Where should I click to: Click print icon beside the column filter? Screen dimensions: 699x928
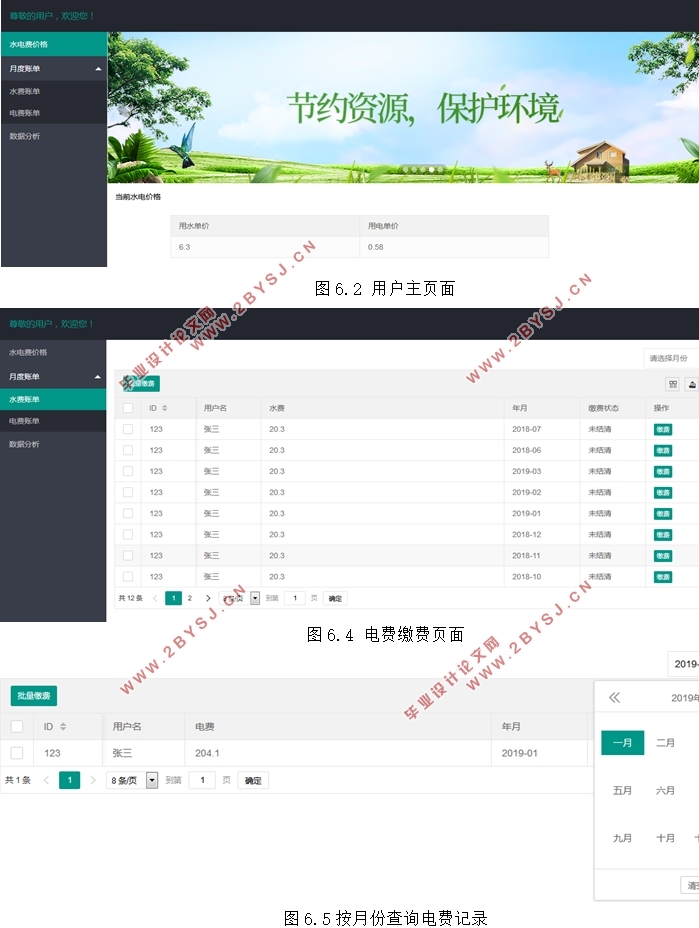pyautogui.click(x=692, y=385)
